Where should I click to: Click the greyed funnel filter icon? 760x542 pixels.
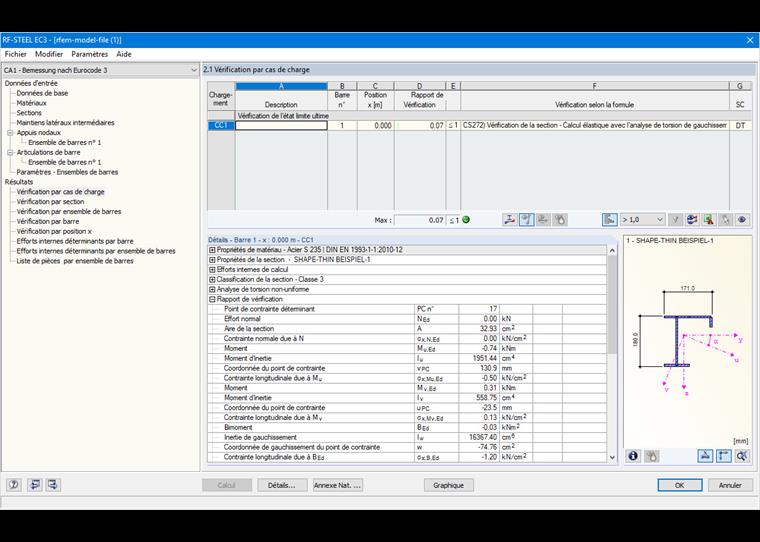pos(675,220)
